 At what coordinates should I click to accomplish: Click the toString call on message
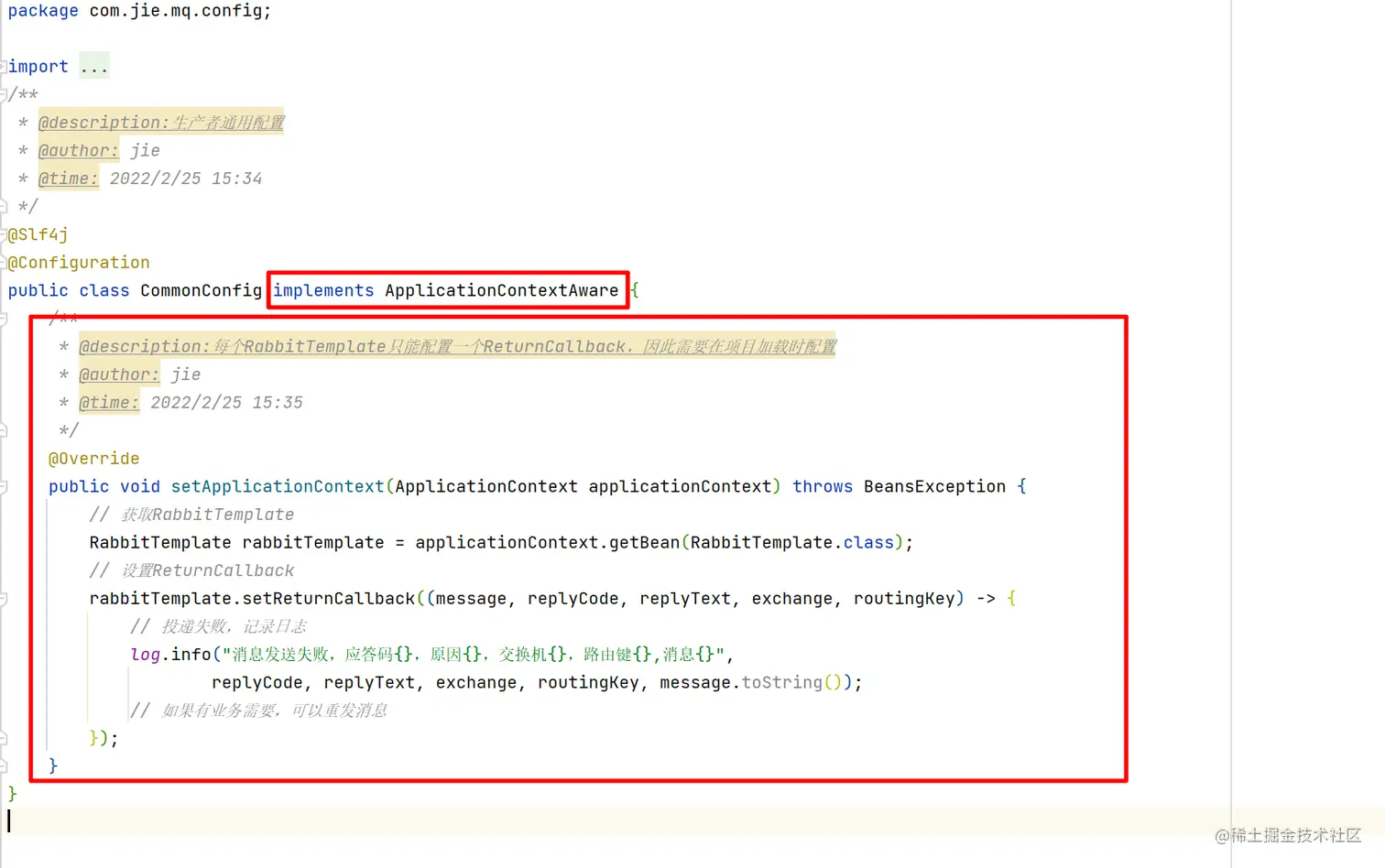pyautogui.click(x=781, y=682)
